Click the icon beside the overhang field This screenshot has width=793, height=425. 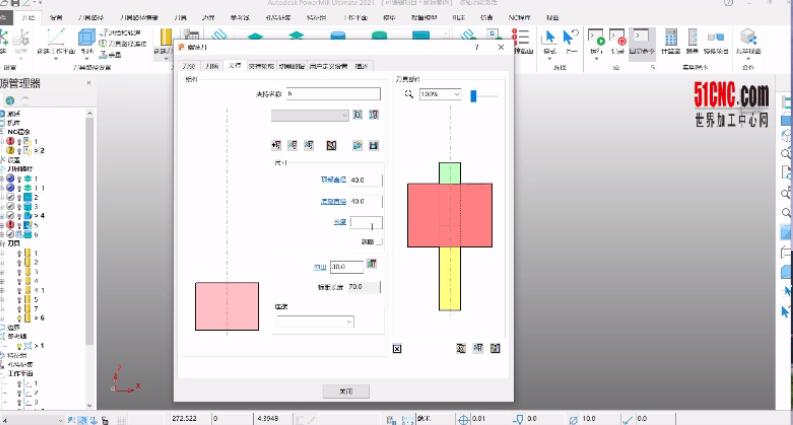tap(372, 265)
